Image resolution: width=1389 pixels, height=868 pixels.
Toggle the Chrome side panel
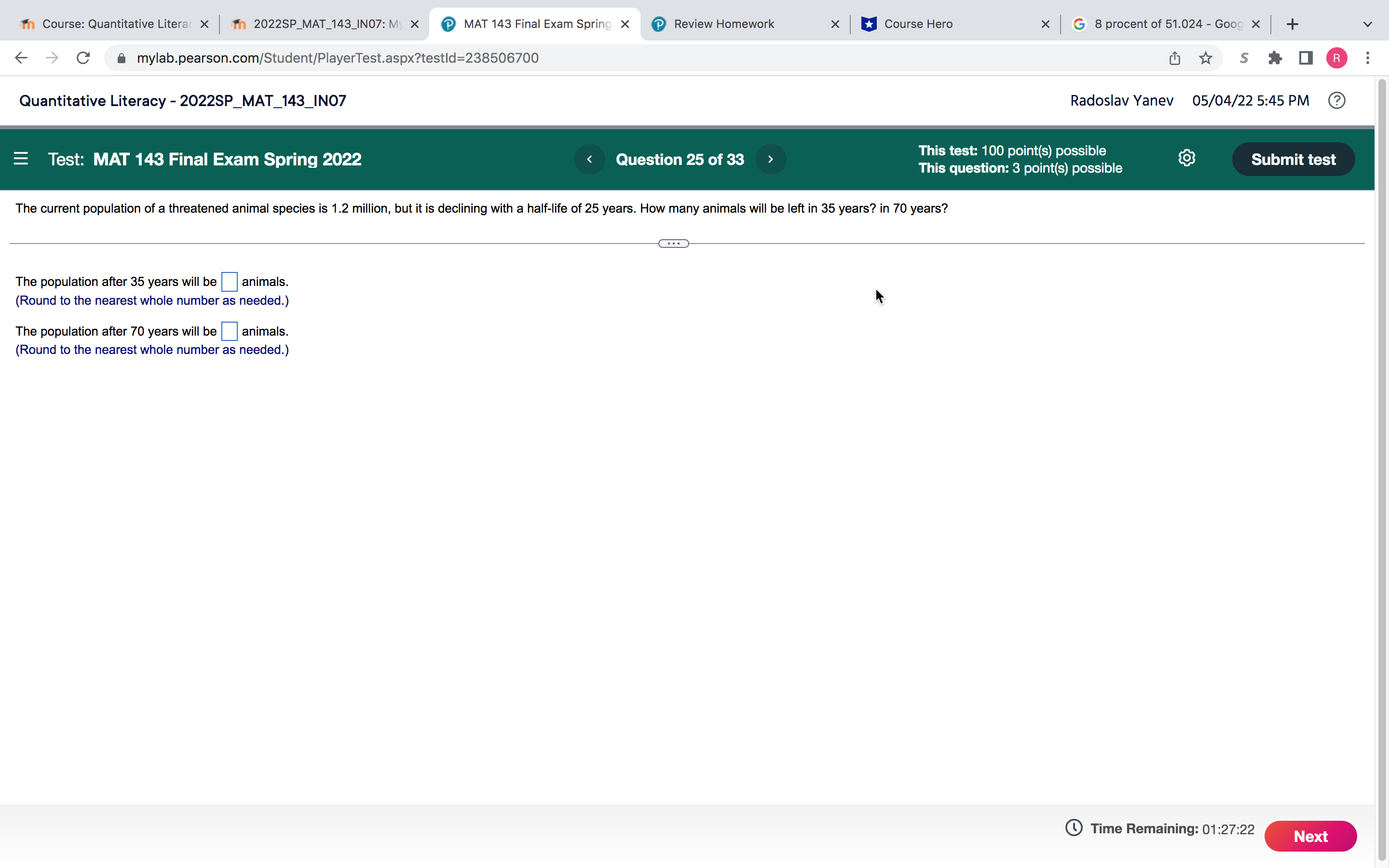tap(1306, 58)
